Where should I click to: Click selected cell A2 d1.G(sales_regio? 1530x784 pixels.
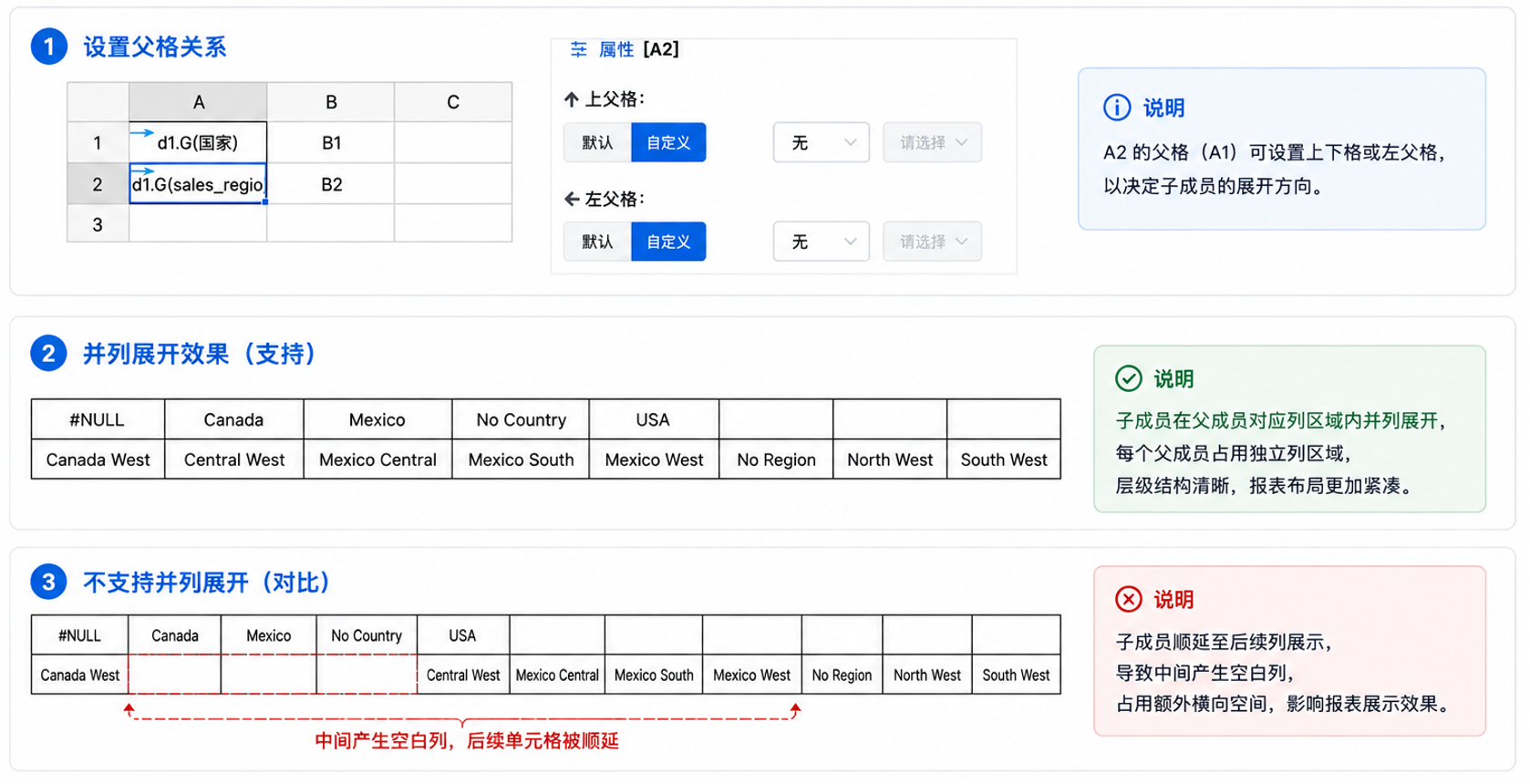click(x=198, y=184)
